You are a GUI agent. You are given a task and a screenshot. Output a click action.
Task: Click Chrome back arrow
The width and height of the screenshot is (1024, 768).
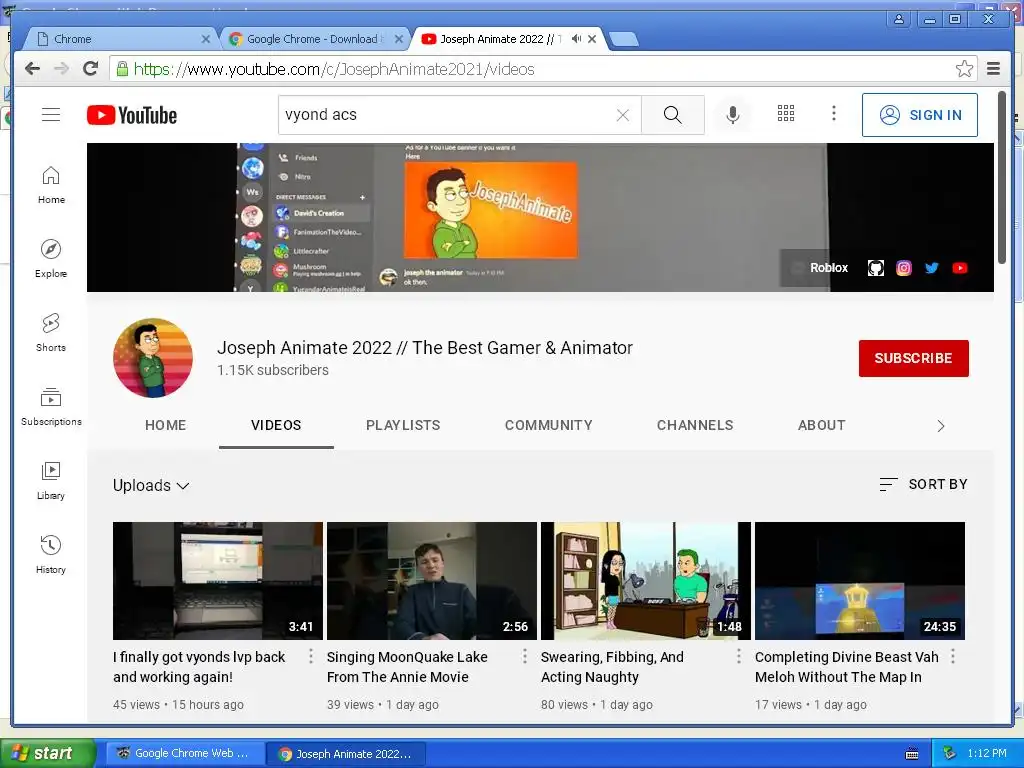pyautogui.click(x=32, y=69)
